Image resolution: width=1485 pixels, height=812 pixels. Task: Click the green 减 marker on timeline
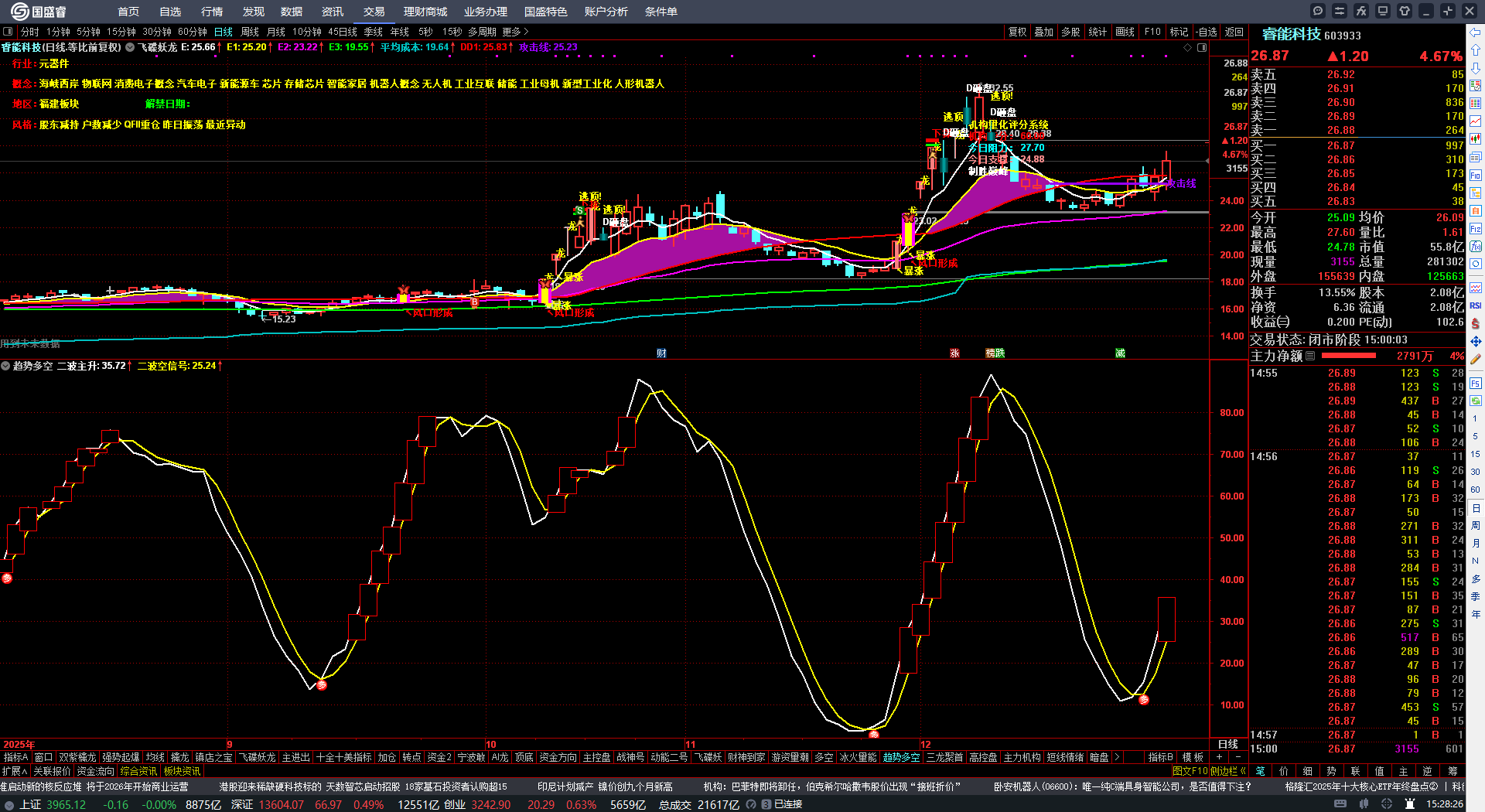(1120, 353)
